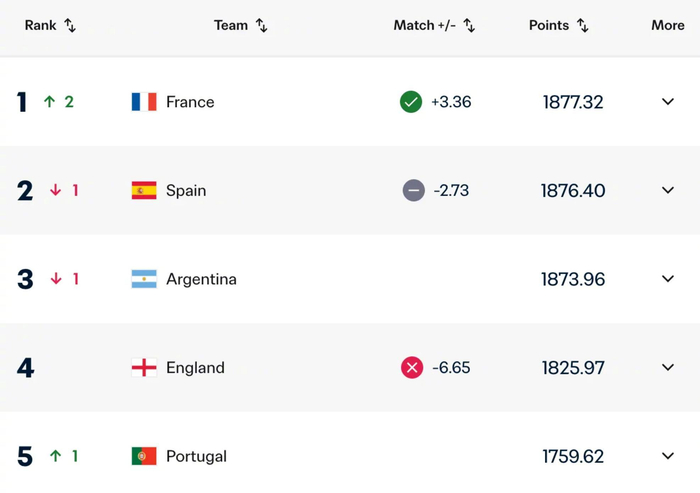Click the Spain flag icon
The height and width of the screenshot is (493, 700).
click(x=144, y=190)
